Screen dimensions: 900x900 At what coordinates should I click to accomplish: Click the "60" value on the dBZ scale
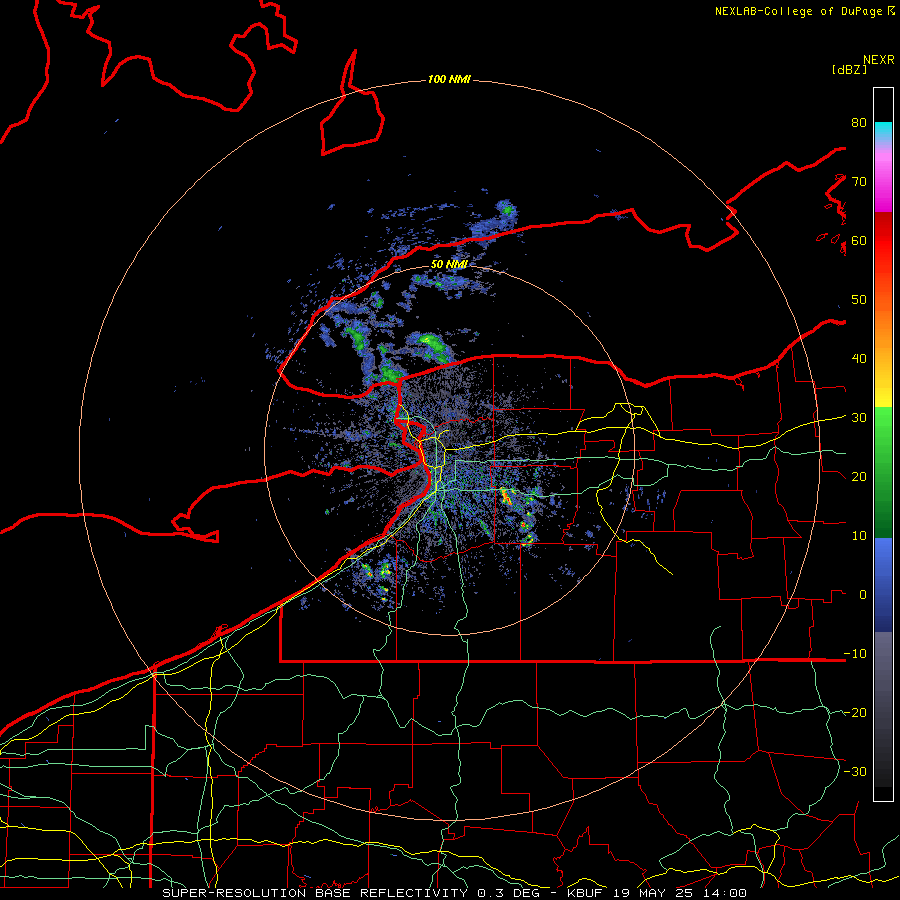859,240
